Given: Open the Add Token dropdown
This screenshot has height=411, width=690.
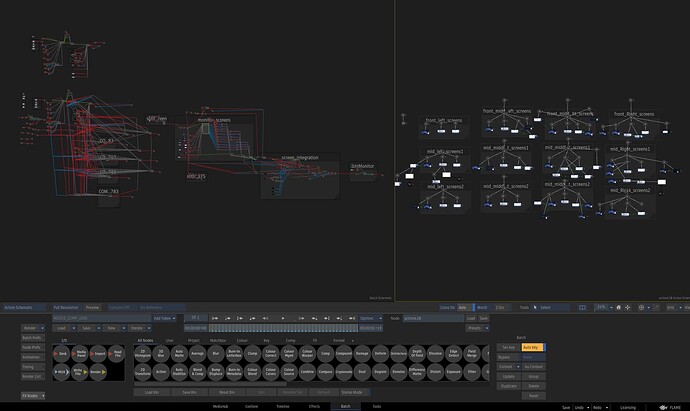Looking at the screenshot, I should 164,318.
